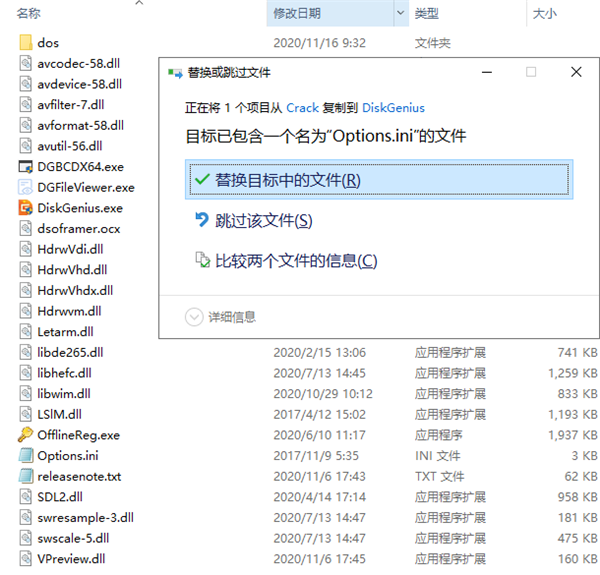Sort by the 大小 column header
This screenshot has width=600, height=575.
545,13
